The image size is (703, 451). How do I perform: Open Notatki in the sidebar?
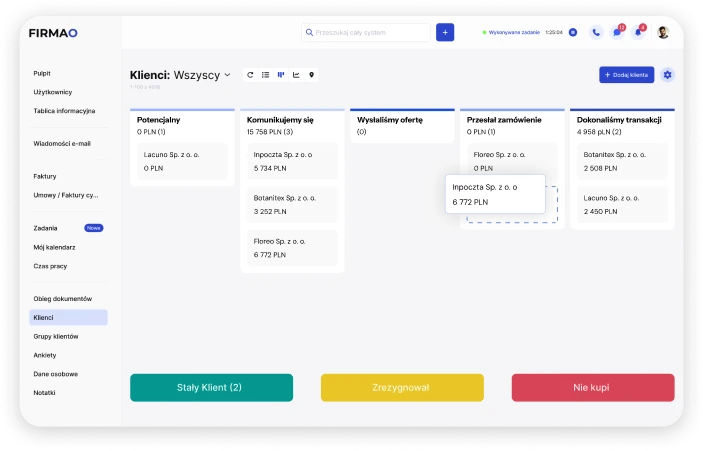coord(44,393)
